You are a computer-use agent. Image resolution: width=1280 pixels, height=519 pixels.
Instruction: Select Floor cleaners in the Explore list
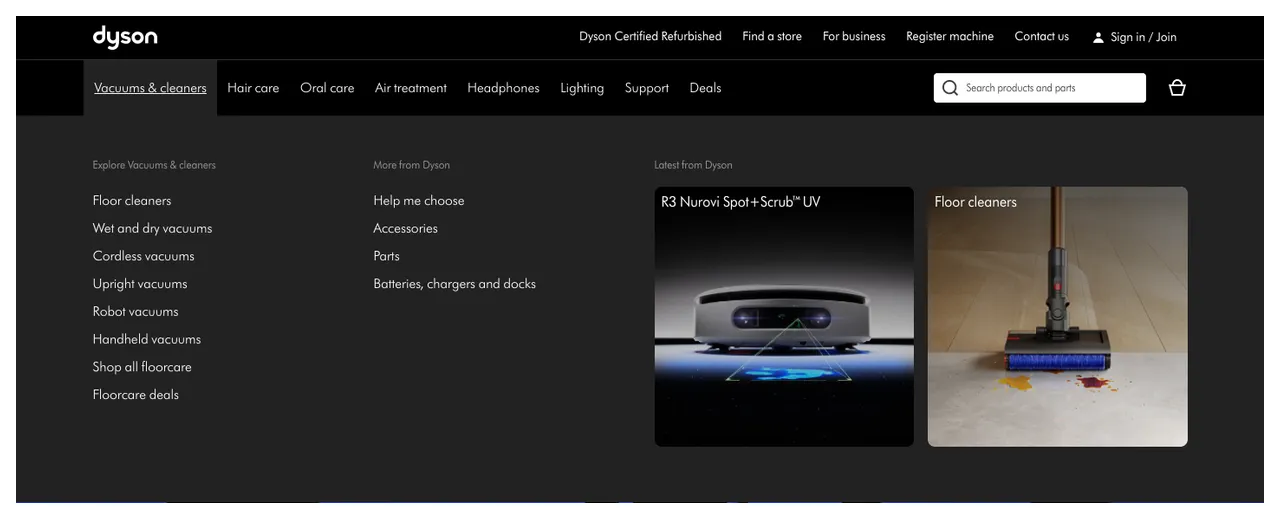pos(132,201)
